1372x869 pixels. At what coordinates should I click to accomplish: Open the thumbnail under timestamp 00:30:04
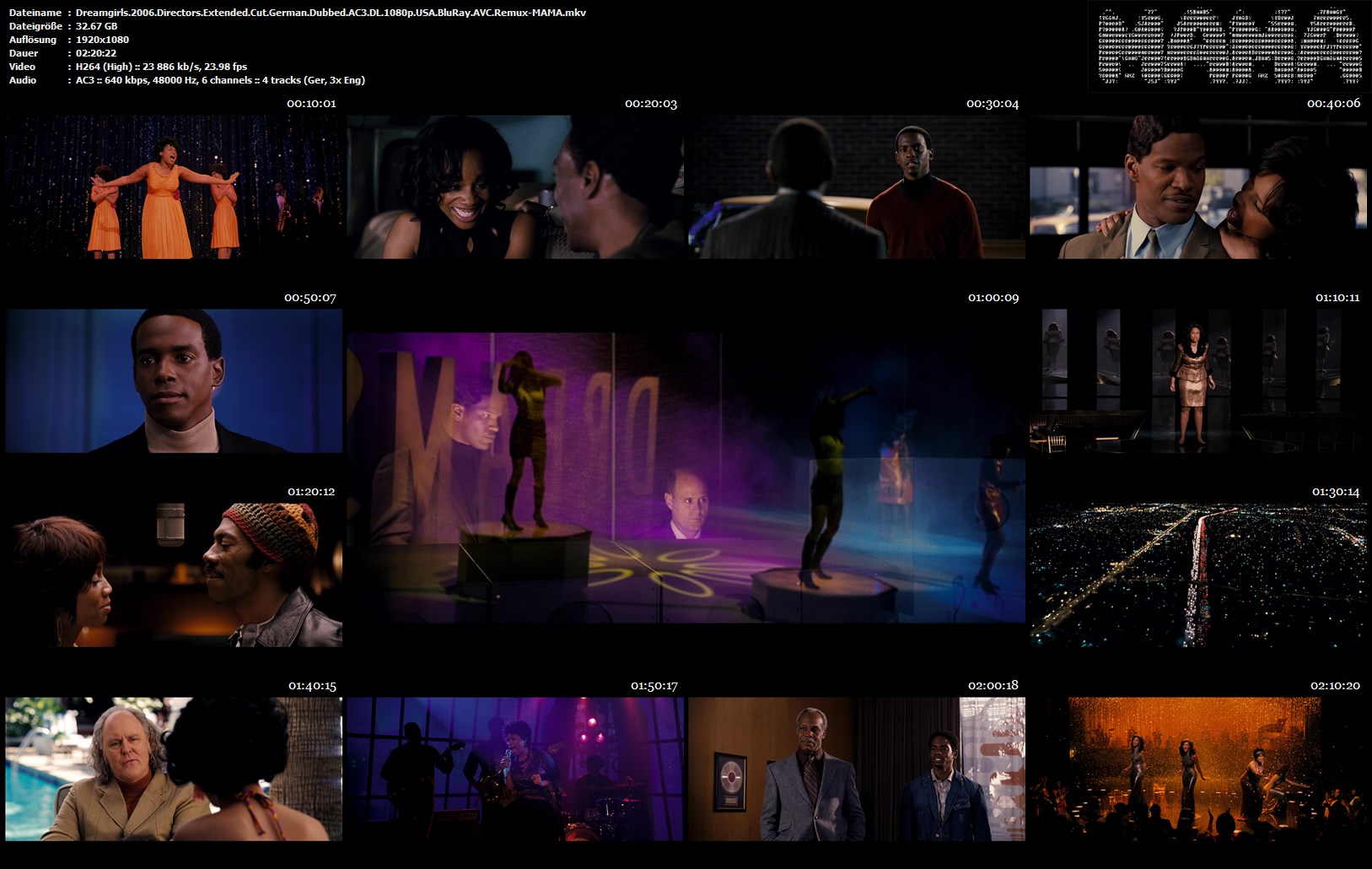point(857,187)
